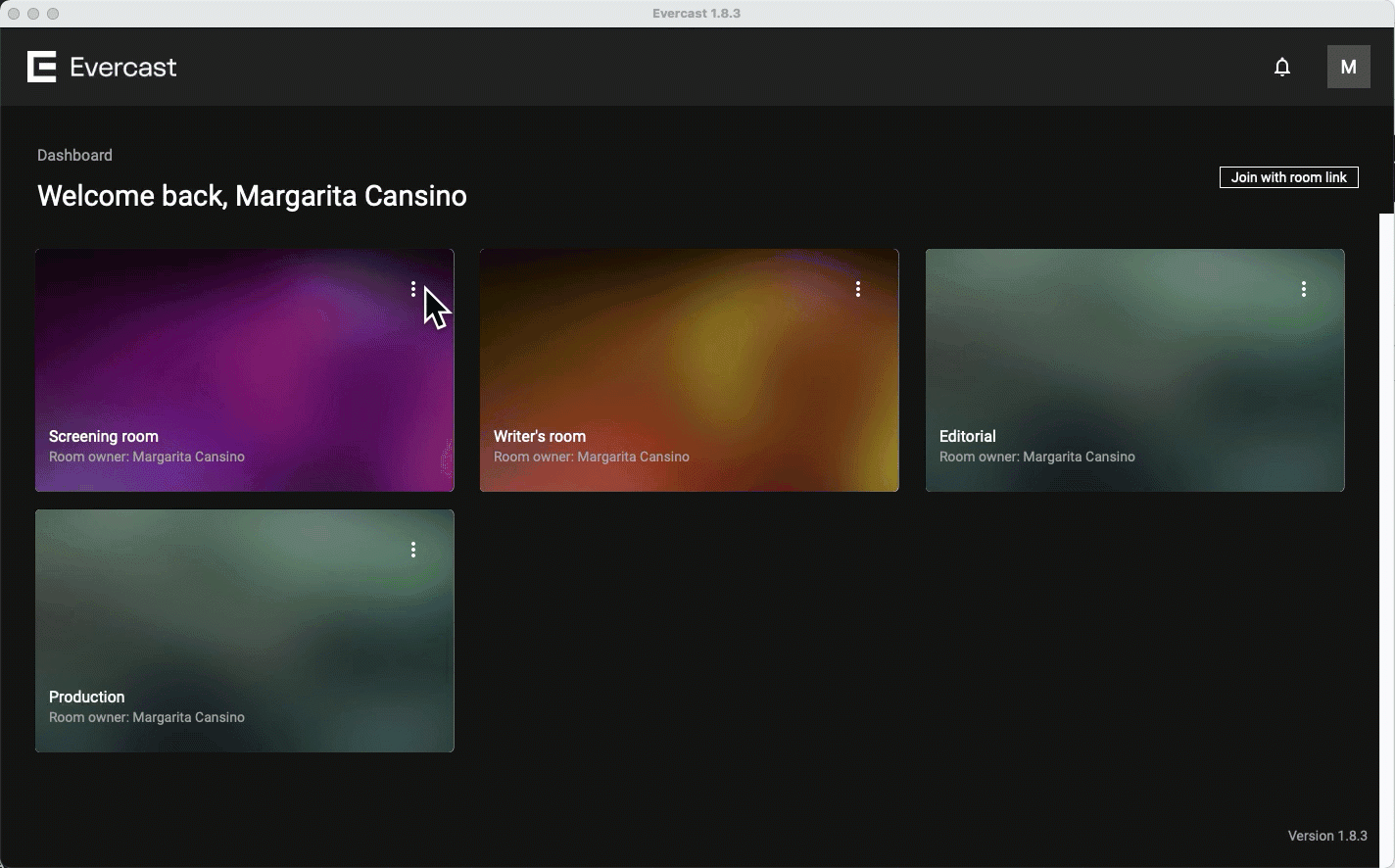Enter the Screening room card
The width and height of the screenshot is (1395, 868).
(x=245, y=370)
